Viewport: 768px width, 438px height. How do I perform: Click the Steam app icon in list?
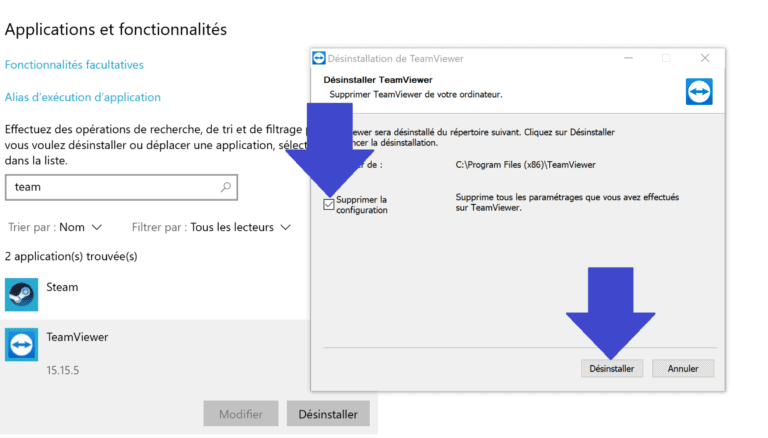pos(22,294)
